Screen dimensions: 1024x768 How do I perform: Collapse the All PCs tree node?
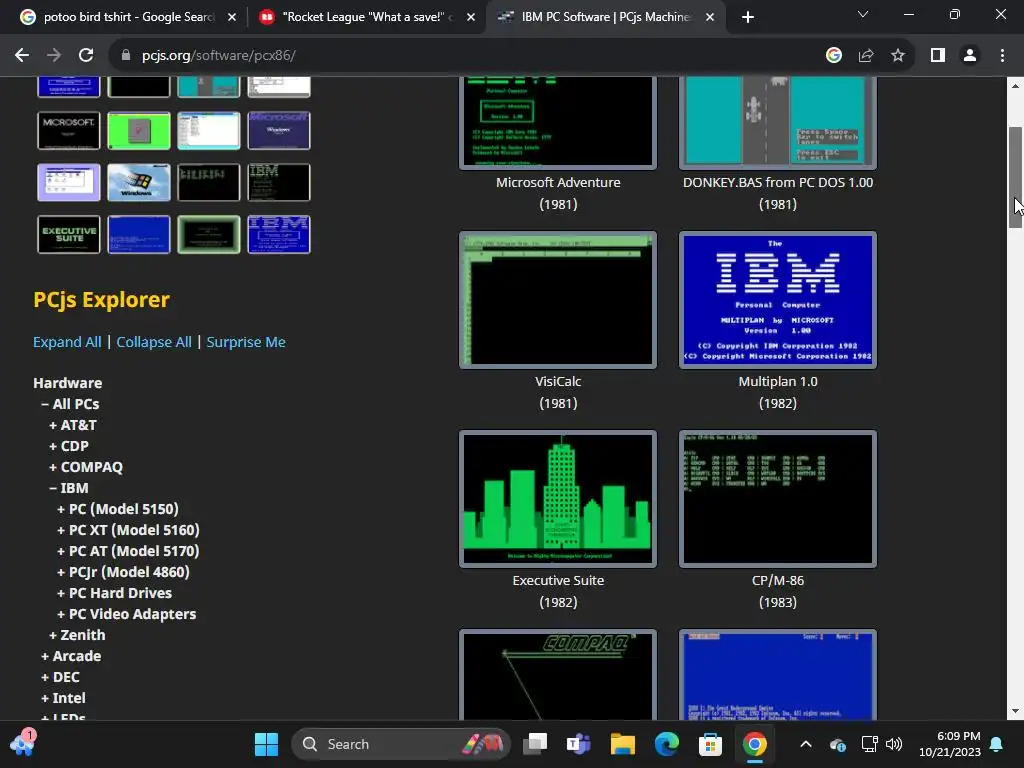point(70,404)
